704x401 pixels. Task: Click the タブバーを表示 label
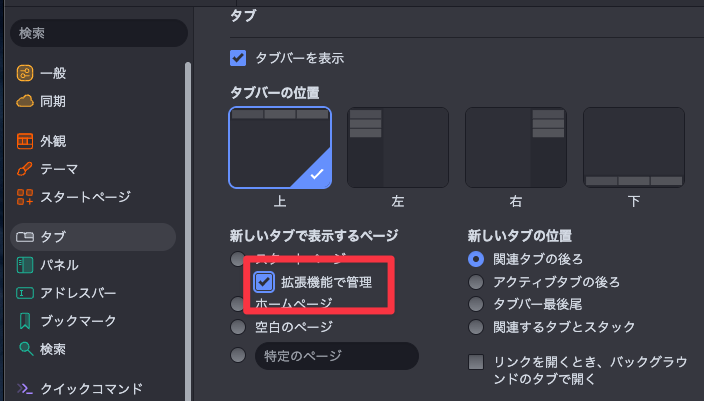click(x=299, y=58)
